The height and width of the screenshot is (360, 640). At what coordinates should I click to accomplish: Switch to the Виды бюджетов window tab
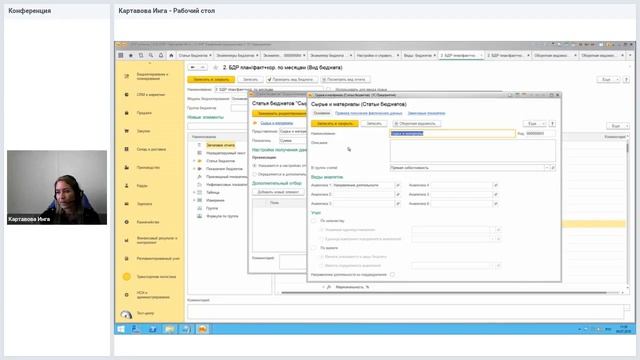pyautogui.click(x=420, y=55)
